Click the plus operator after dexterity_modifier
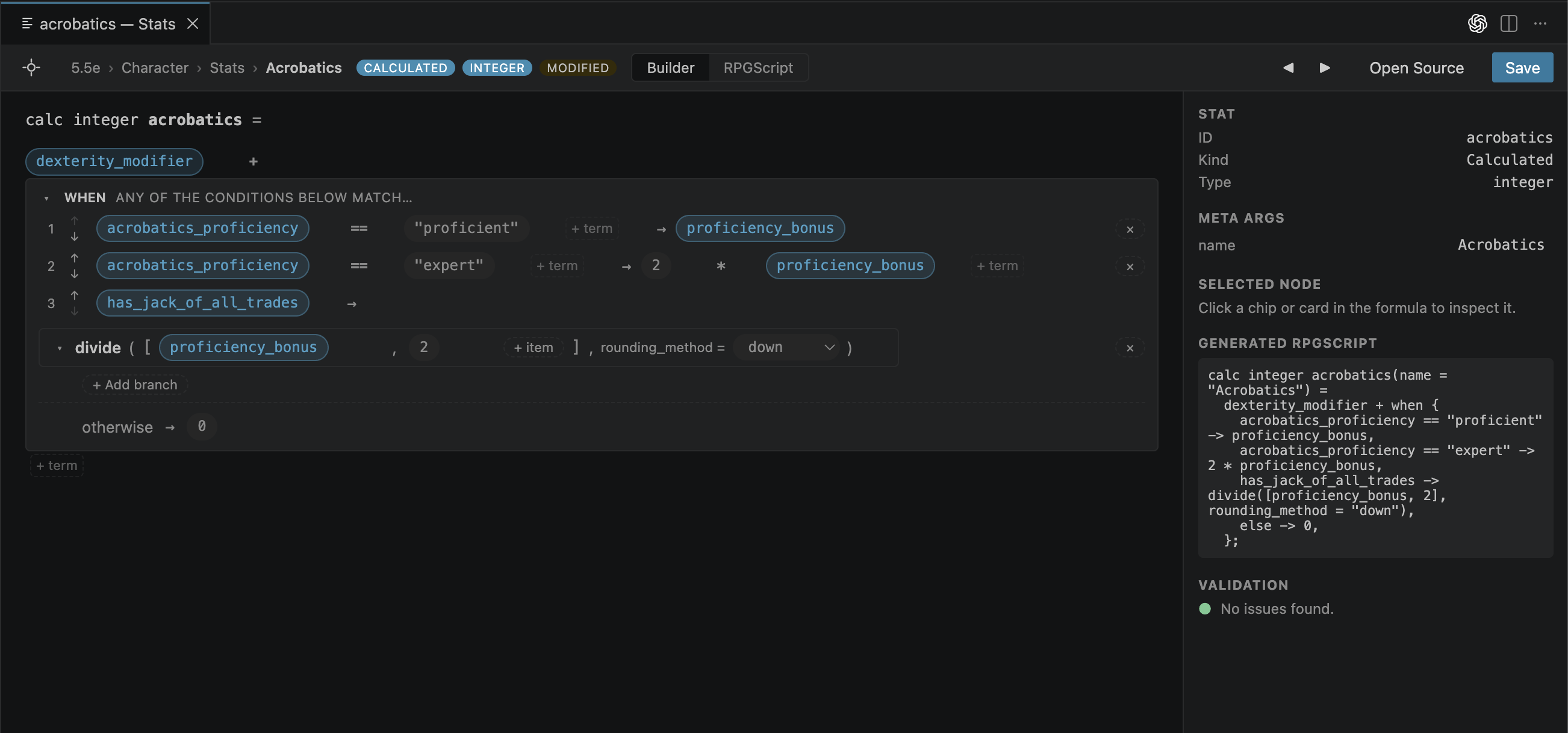1568x733 pixels. click(x=254, y=161)
